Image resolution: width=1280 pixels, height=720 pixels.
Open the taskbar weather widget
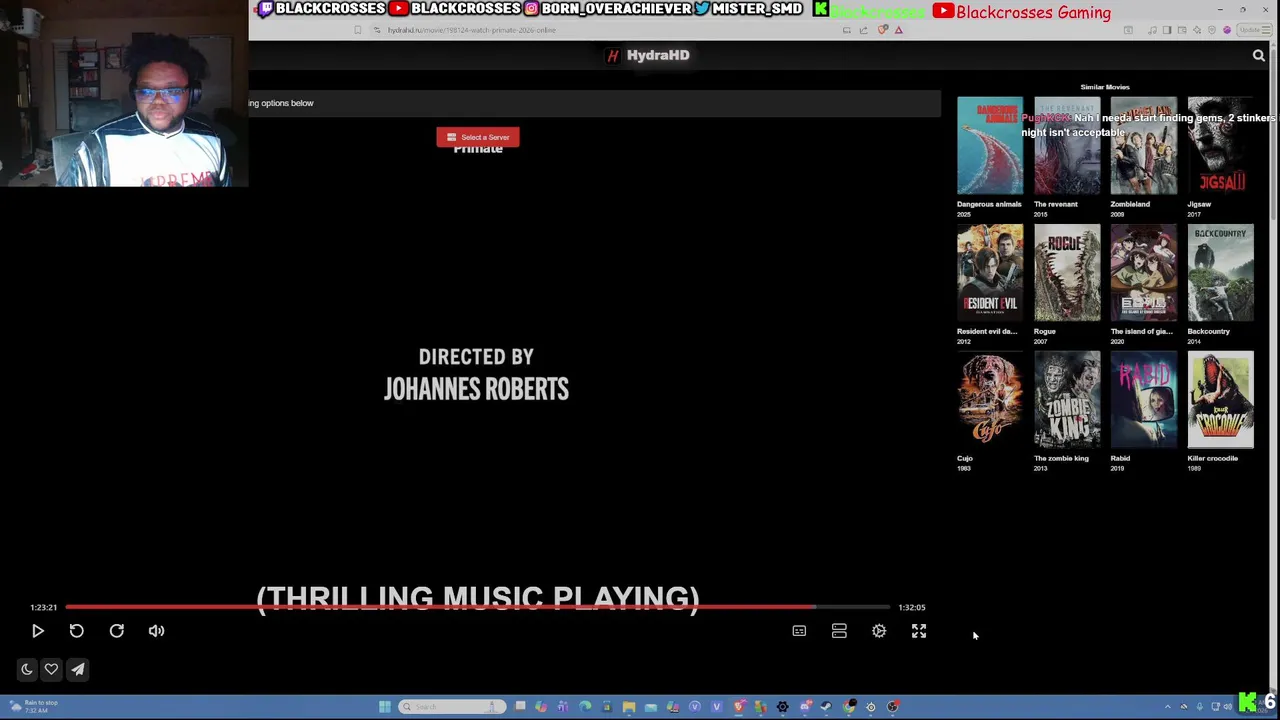pos(35,706)
